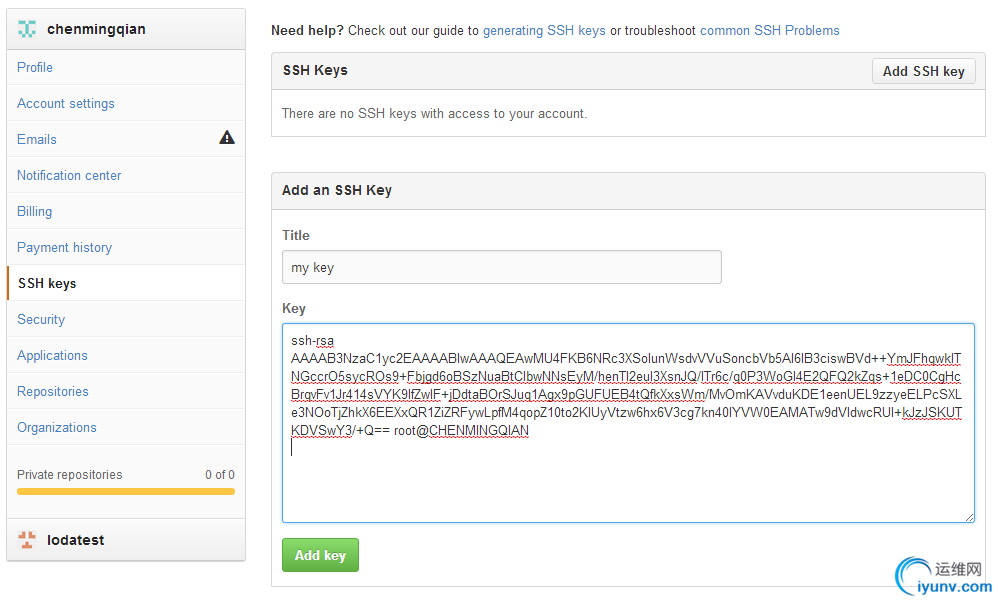The width and height of the screenshot is (998, 603).
Task: Follow the common SSH Problems link
Action: point(769,31)
